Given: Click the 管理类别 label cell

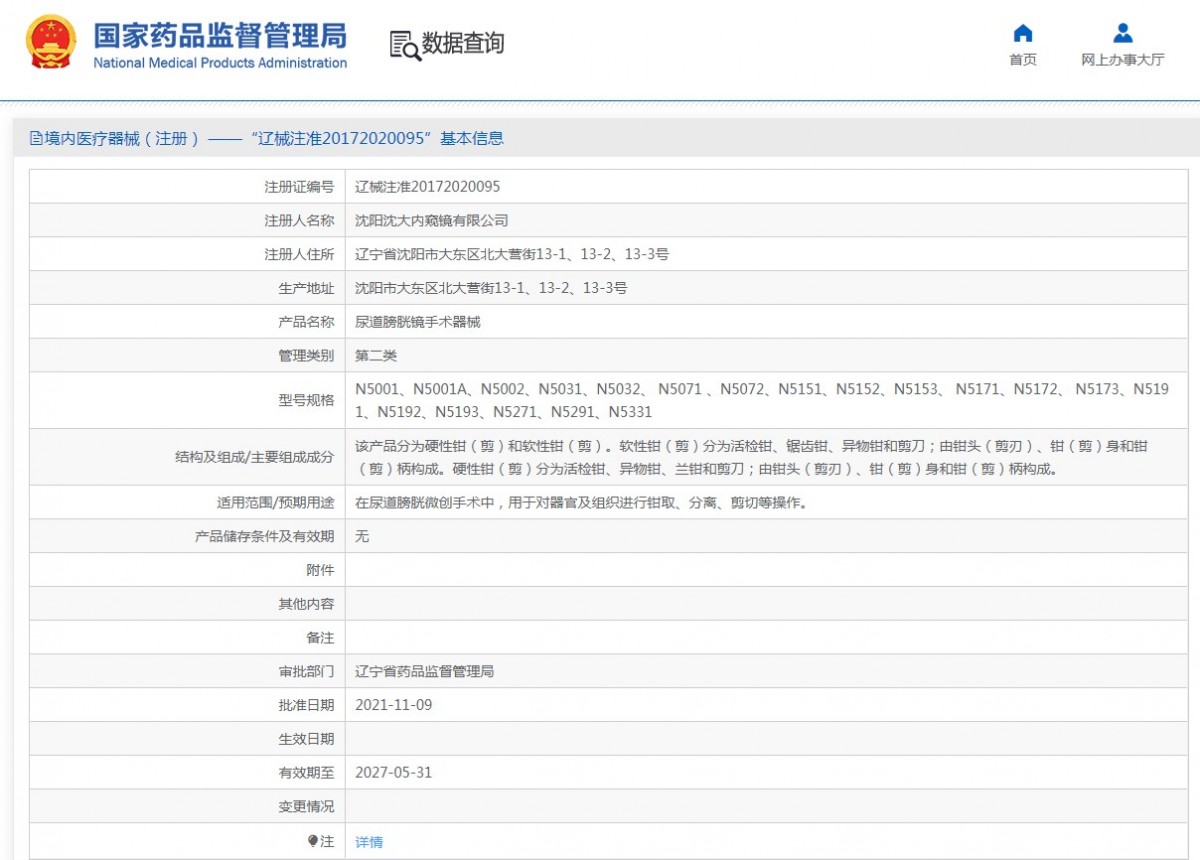Looking at the screenshot, I should pos(187,356).
